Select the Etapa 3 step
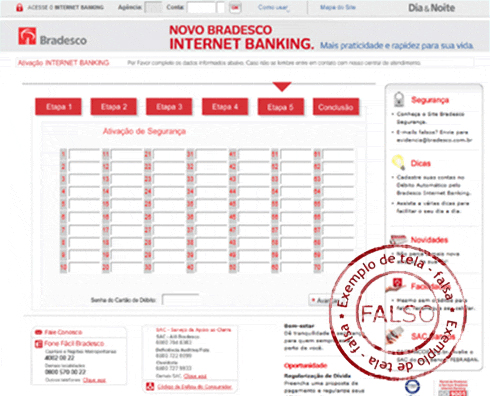The height and width of the screenshot is (396, 490). click(169, 107)
